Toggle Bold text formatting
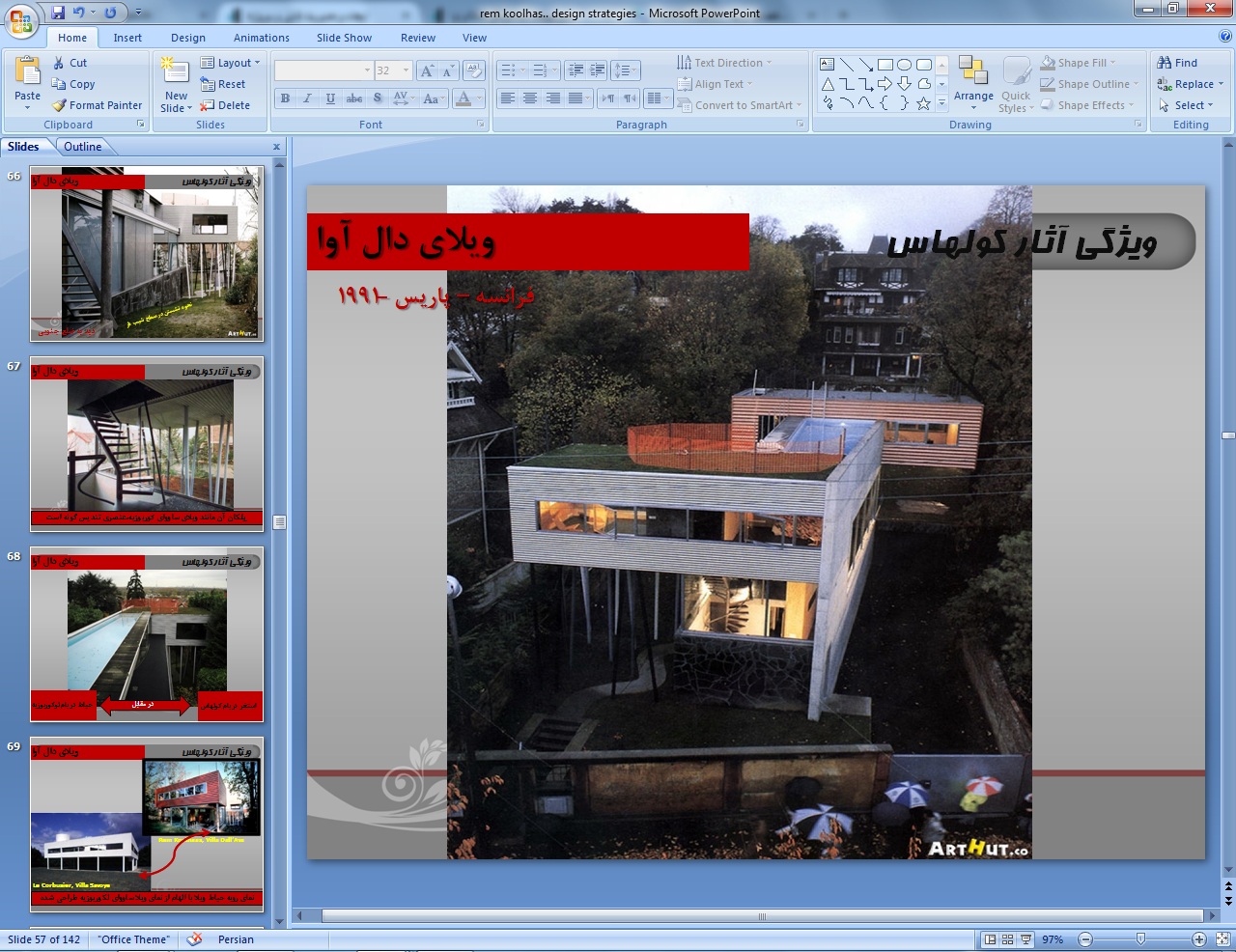This screenshot has height=952, width=1236. pos(285,98)
